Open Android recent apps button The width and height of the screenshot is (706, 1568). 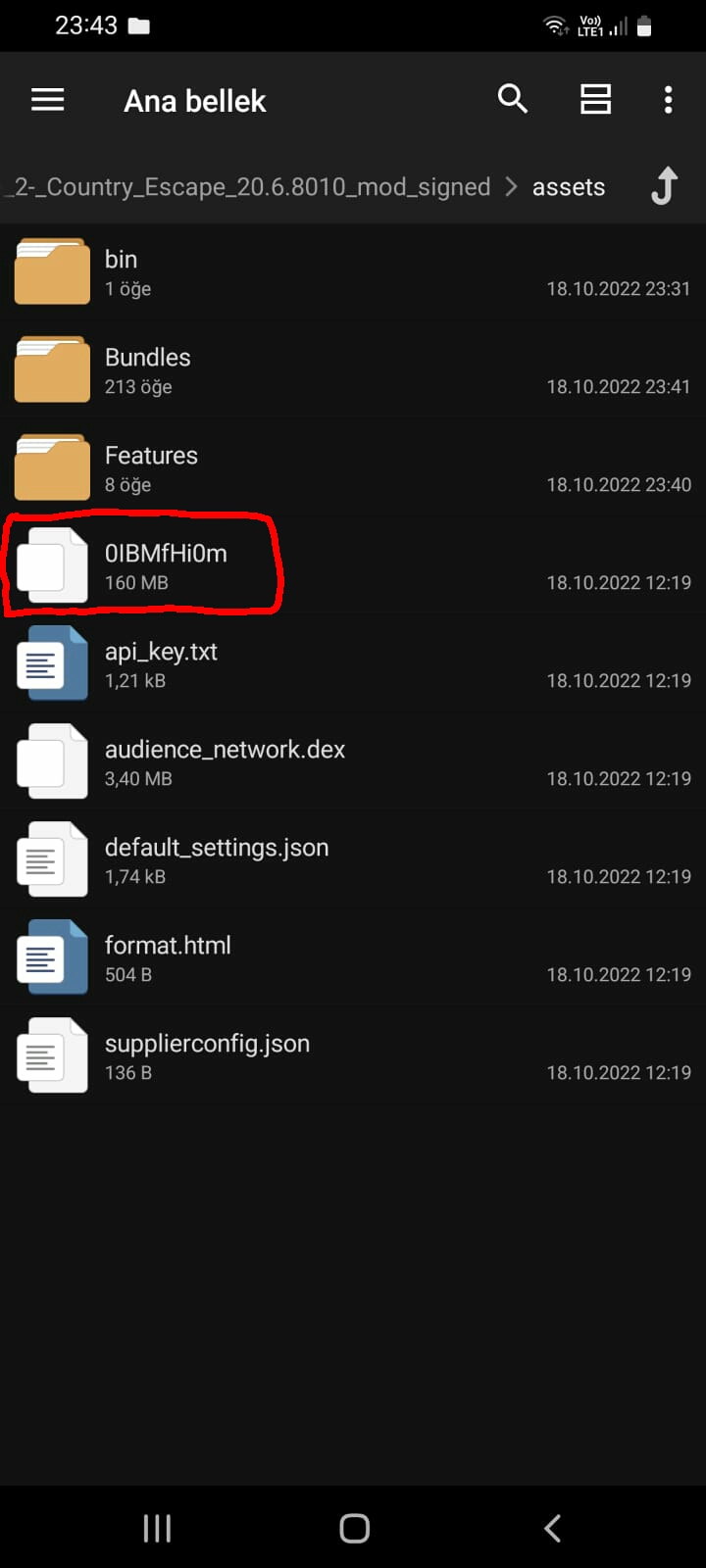tap(157, 1528)
